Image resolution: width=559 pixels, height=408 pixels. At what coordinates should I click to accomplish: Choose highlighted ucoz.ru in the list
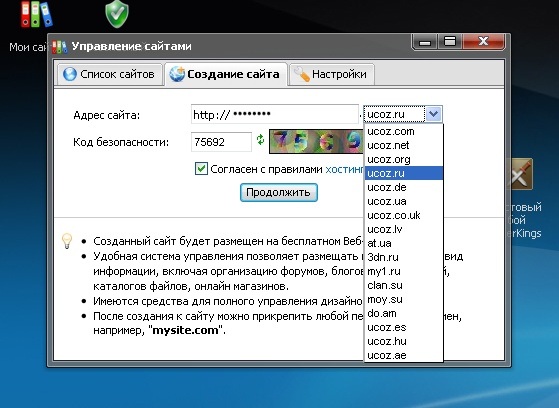[404, 173]
